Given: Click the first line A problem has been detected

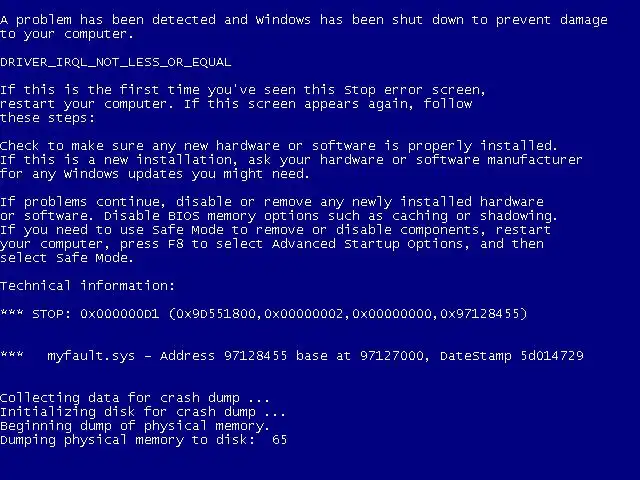Looking at the screenshot, I should [304, 20].
